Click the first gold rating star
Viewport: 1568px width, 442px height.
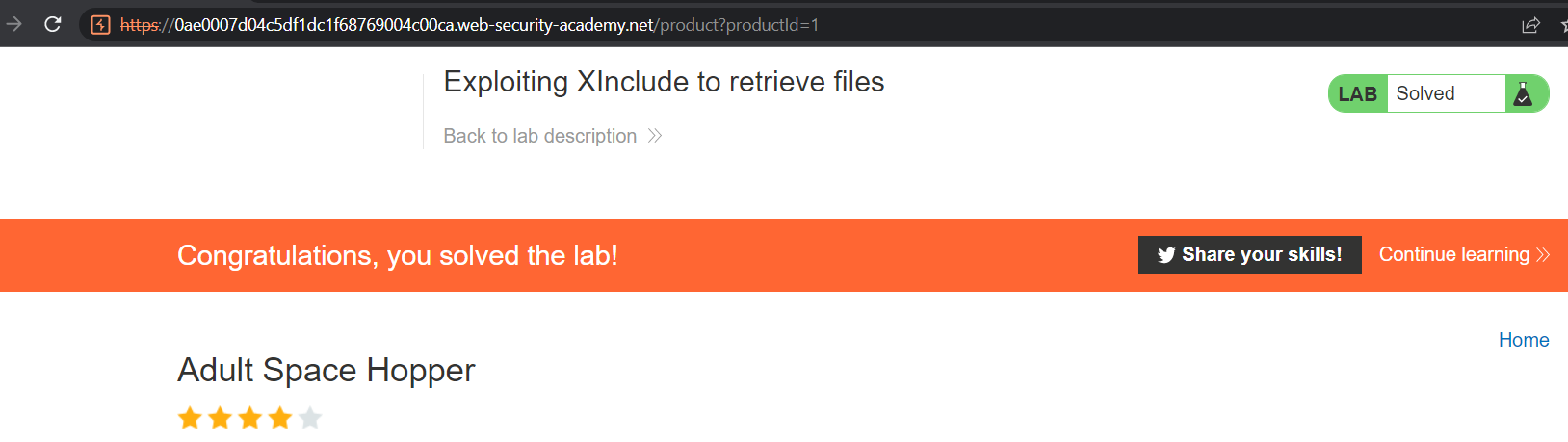(x=190, y=418)
